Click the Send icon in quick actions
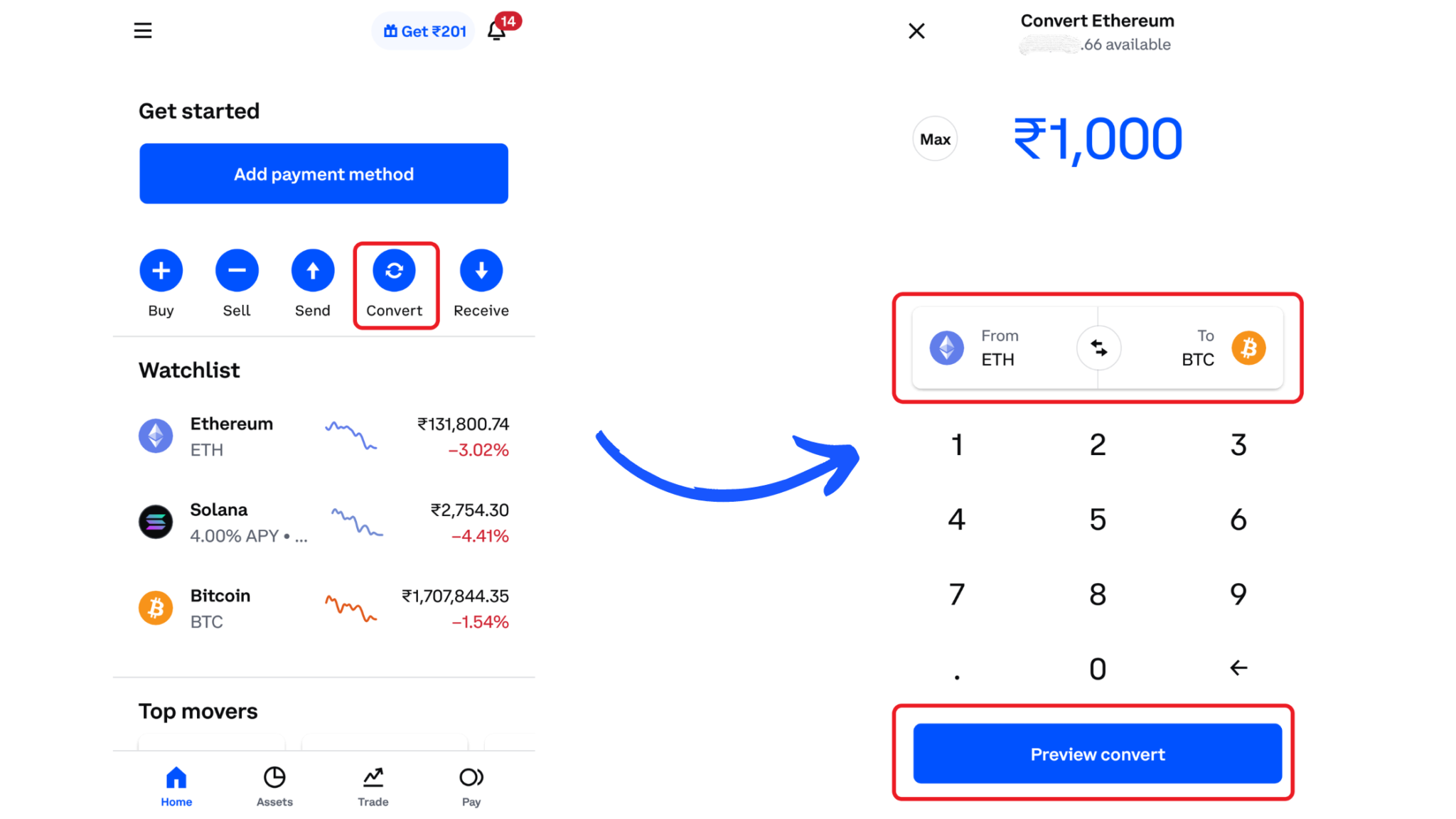Image resolution: width=1456 pixels, height=819 pixels. (x=312, y=270)
